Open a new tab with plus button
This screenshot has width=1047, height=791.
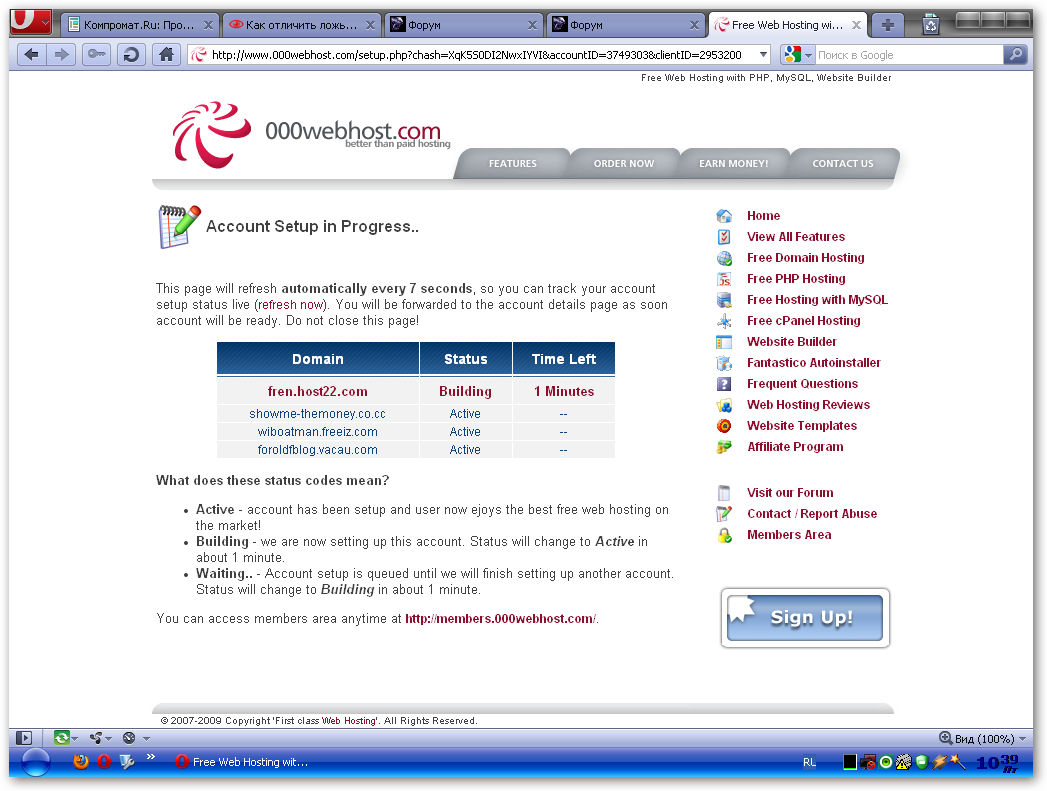pyautogui.click(x=886, y=25)
